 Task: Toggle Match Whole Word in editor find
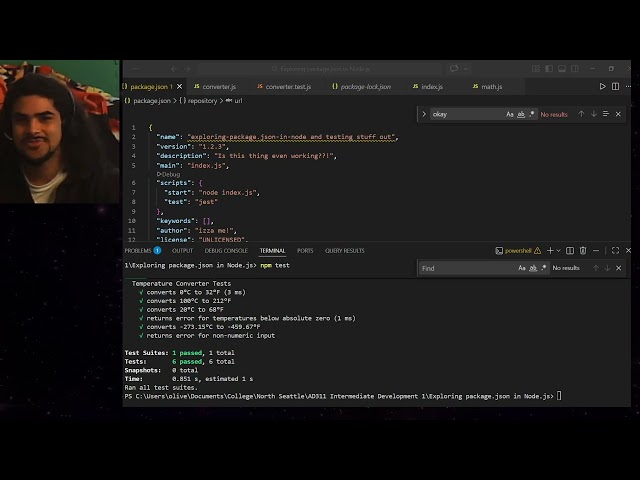tap(521, 114)
